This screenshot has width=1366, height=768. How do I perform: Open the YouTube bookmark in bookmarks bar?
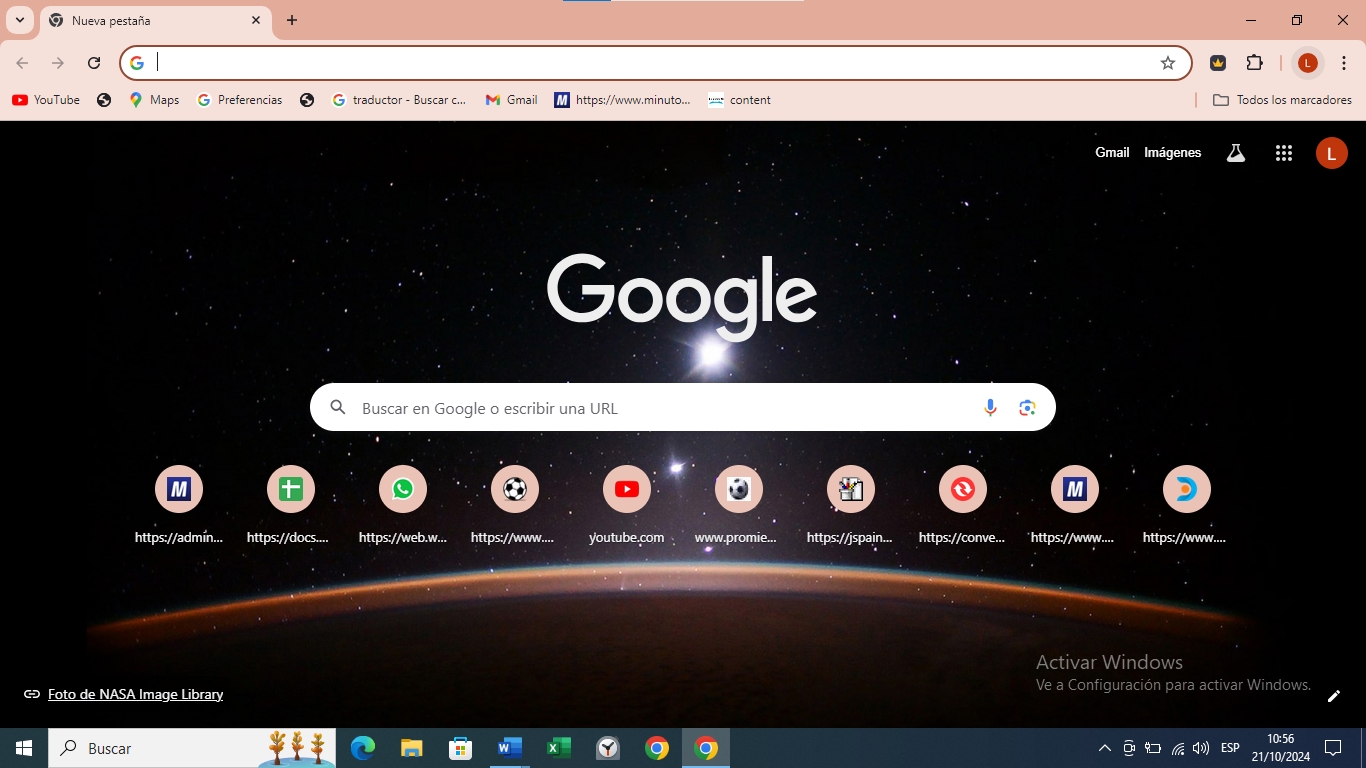coord(46,100)
